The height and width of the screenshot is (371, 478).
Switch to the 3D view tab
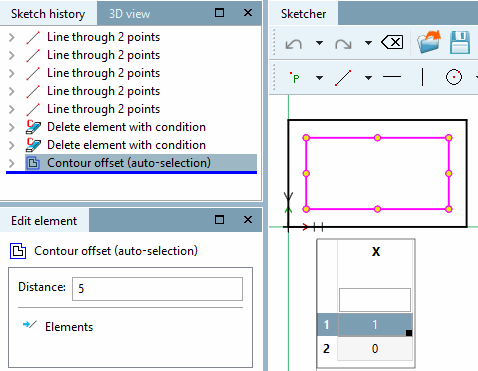pos(130,14)
